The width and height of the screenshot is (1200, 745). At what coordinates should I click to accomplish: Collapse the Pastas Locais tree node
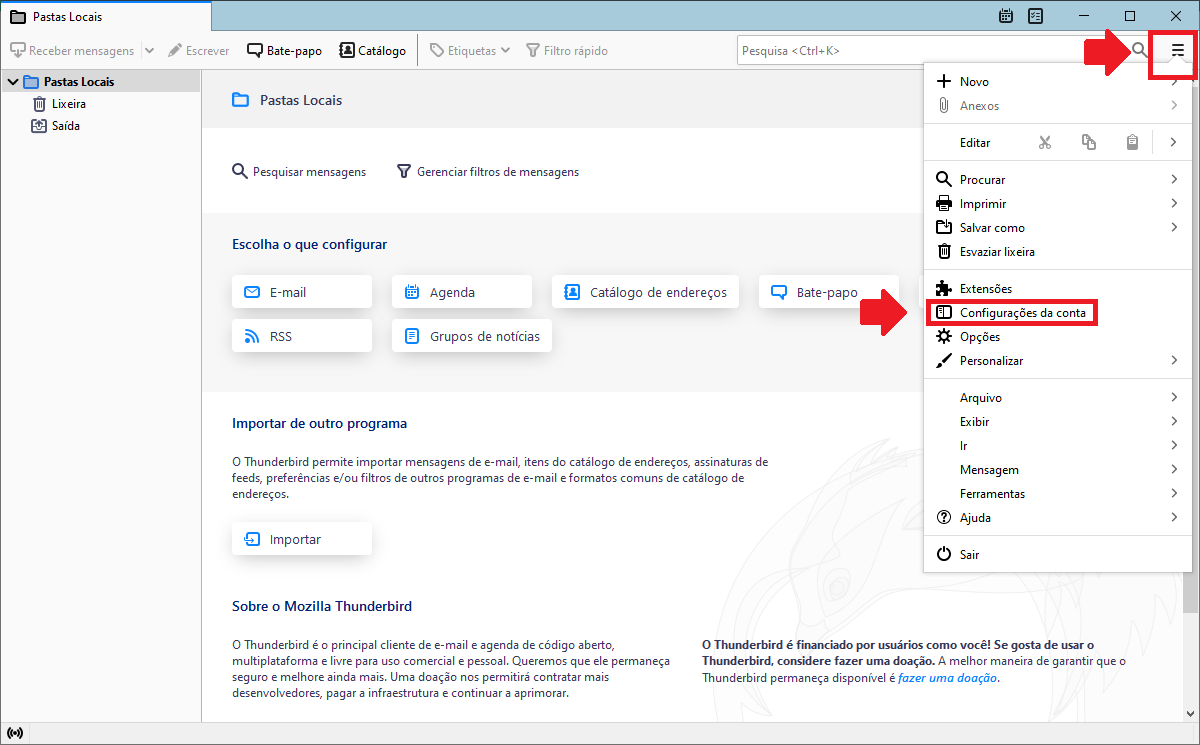12,82
